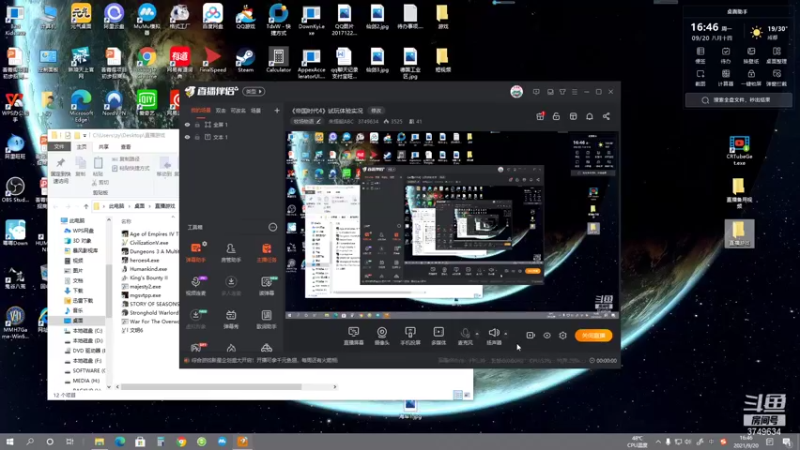Click 粘贴 in Explorer ribbon

(98, 166)
